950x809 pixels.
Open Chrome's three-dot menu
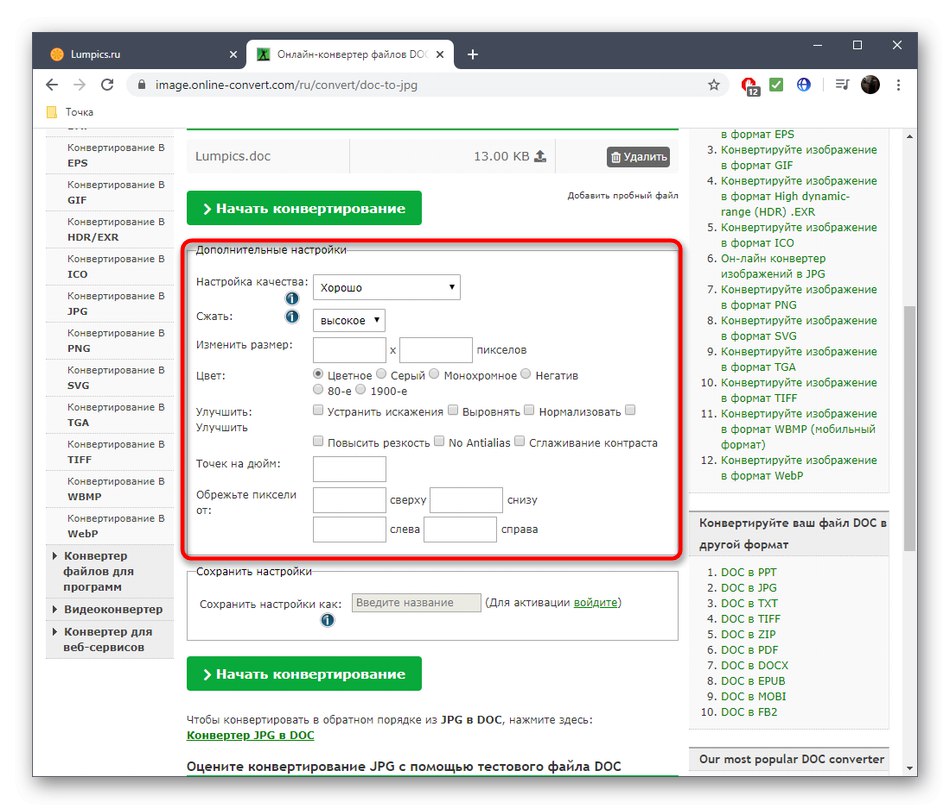[x=899, y=85]
